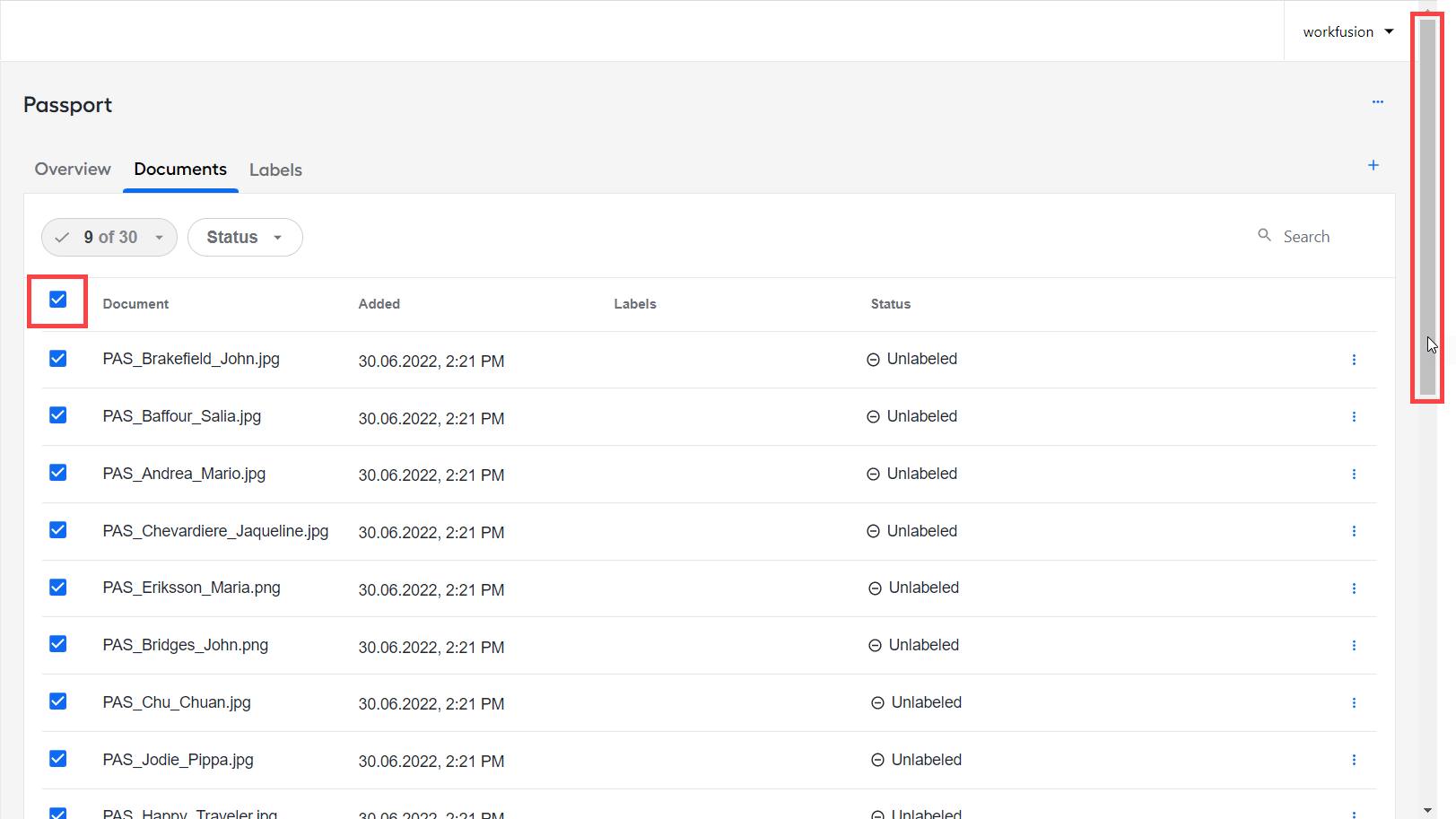Open document PAS_Andrea_Mario.jpg
1456x819 pixels.
pos(184,474)
